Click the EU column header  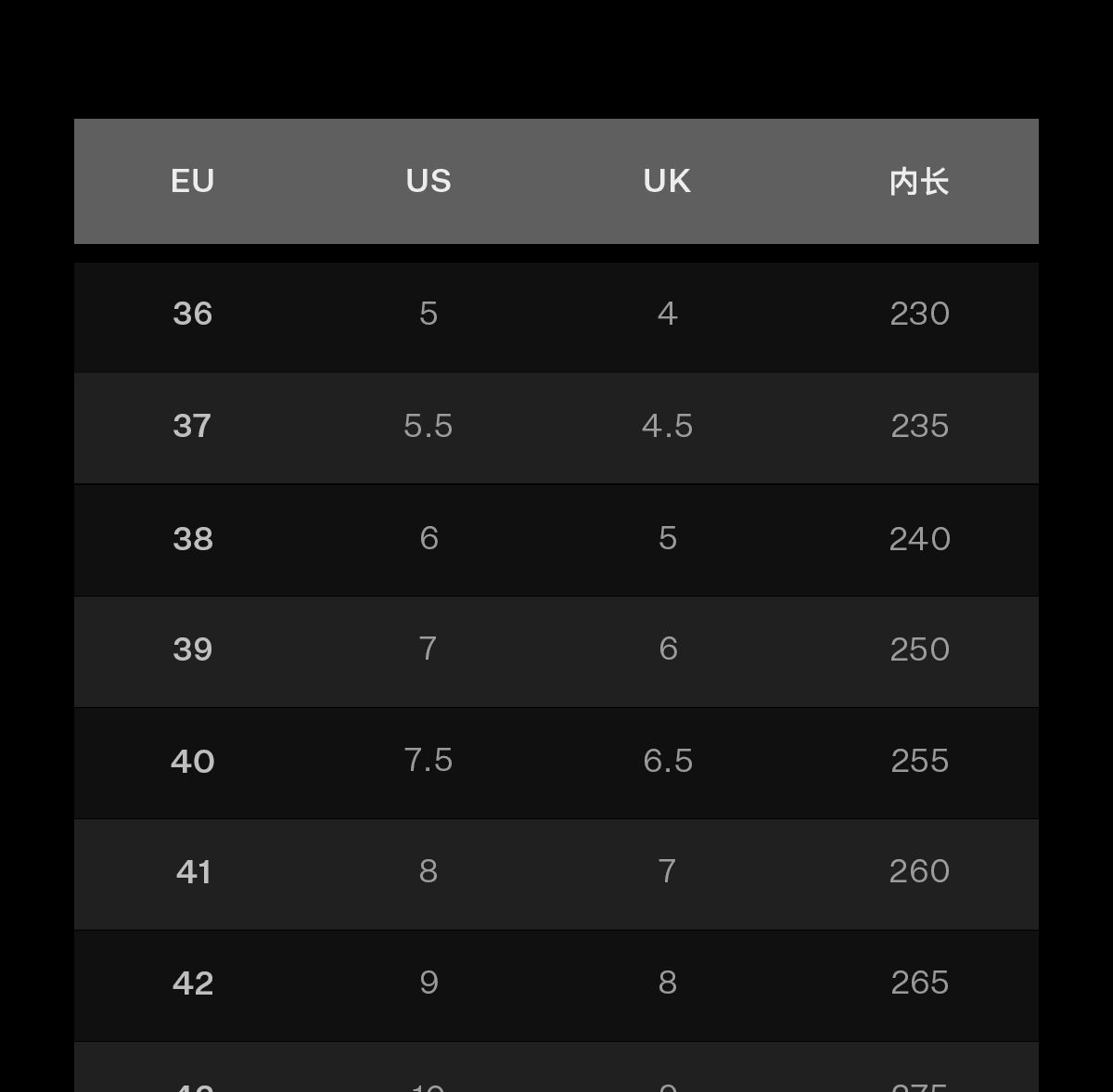pyautogui.click(x=193, y=181)
